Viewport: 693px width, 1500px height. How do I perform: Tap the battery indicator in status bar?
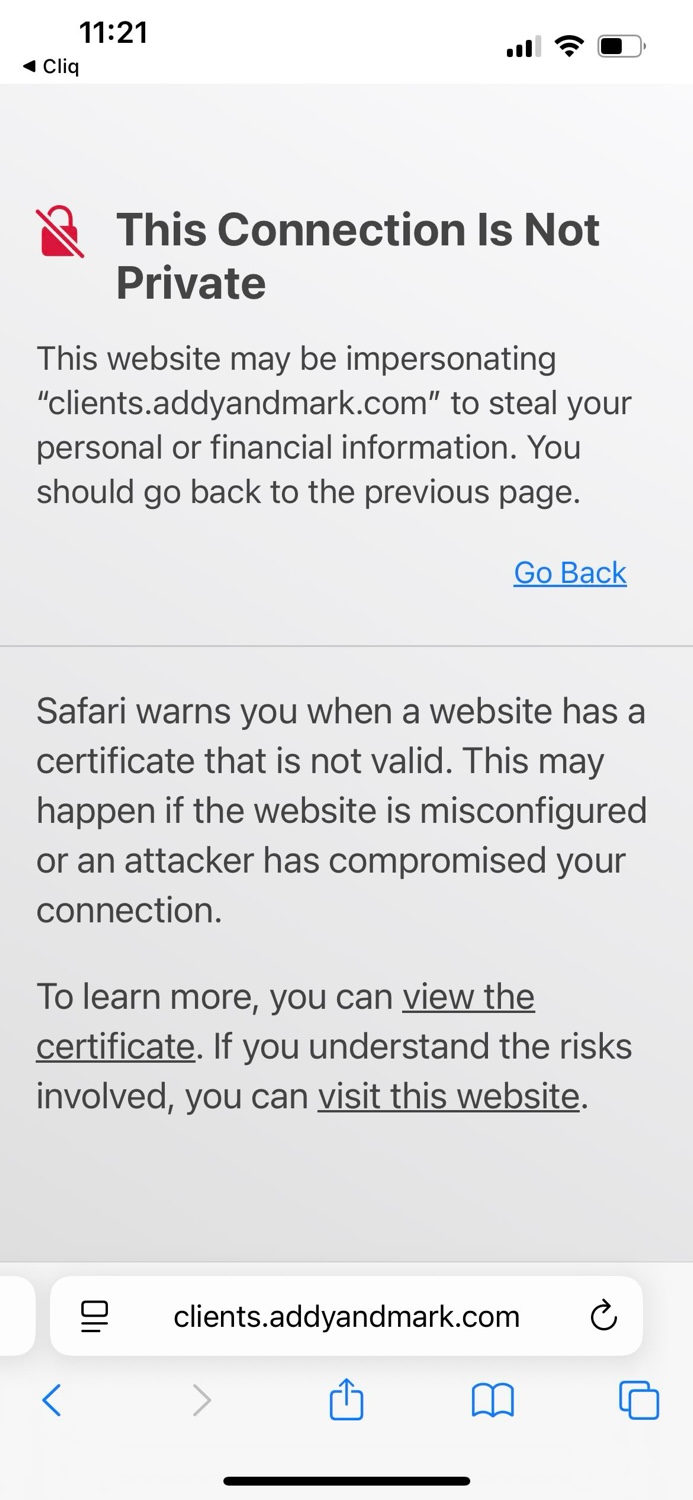[x=621, y=46]
